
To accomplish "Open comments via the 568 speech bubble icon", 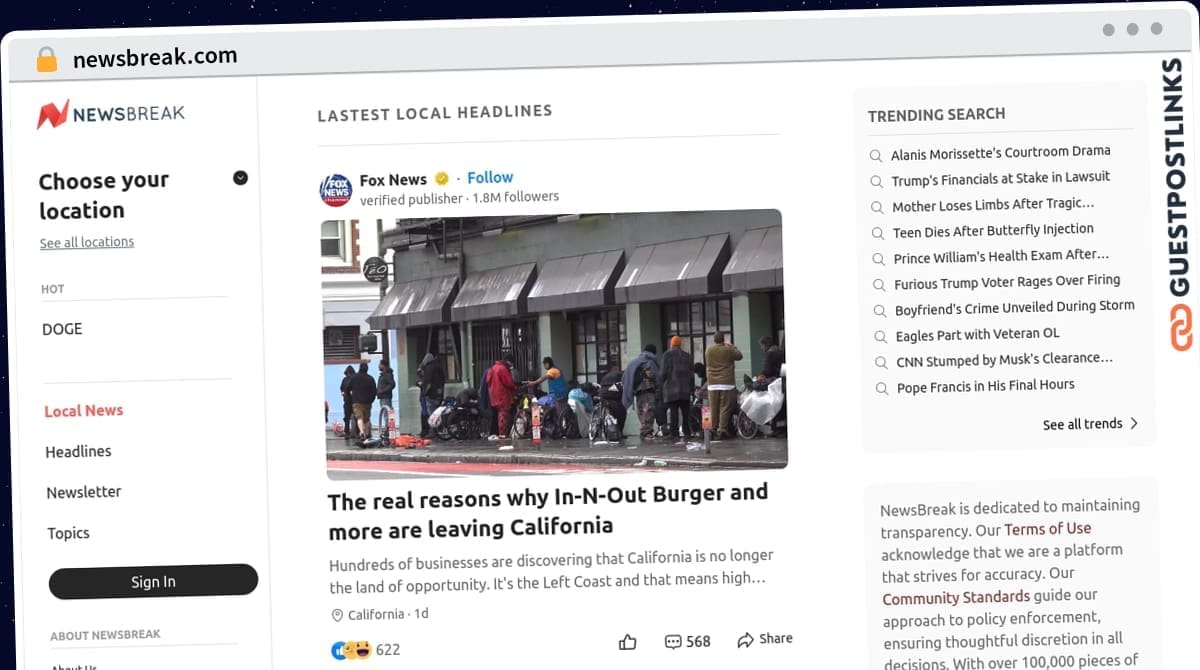I will [x=673, y=641].
